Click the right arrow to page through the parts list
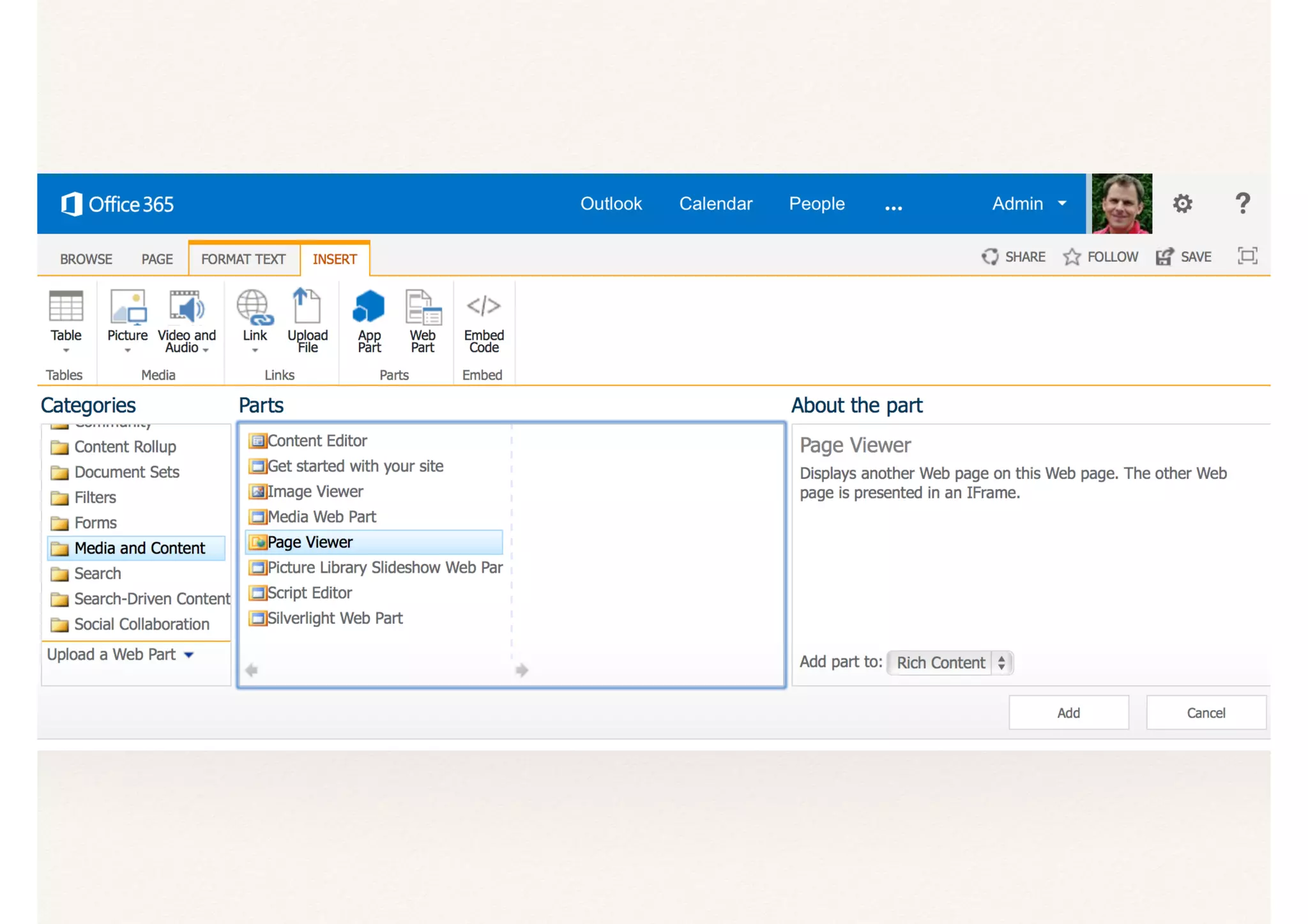Image resolution: width=1308 pixels, height=924 pixels. (x=522, y=670)
